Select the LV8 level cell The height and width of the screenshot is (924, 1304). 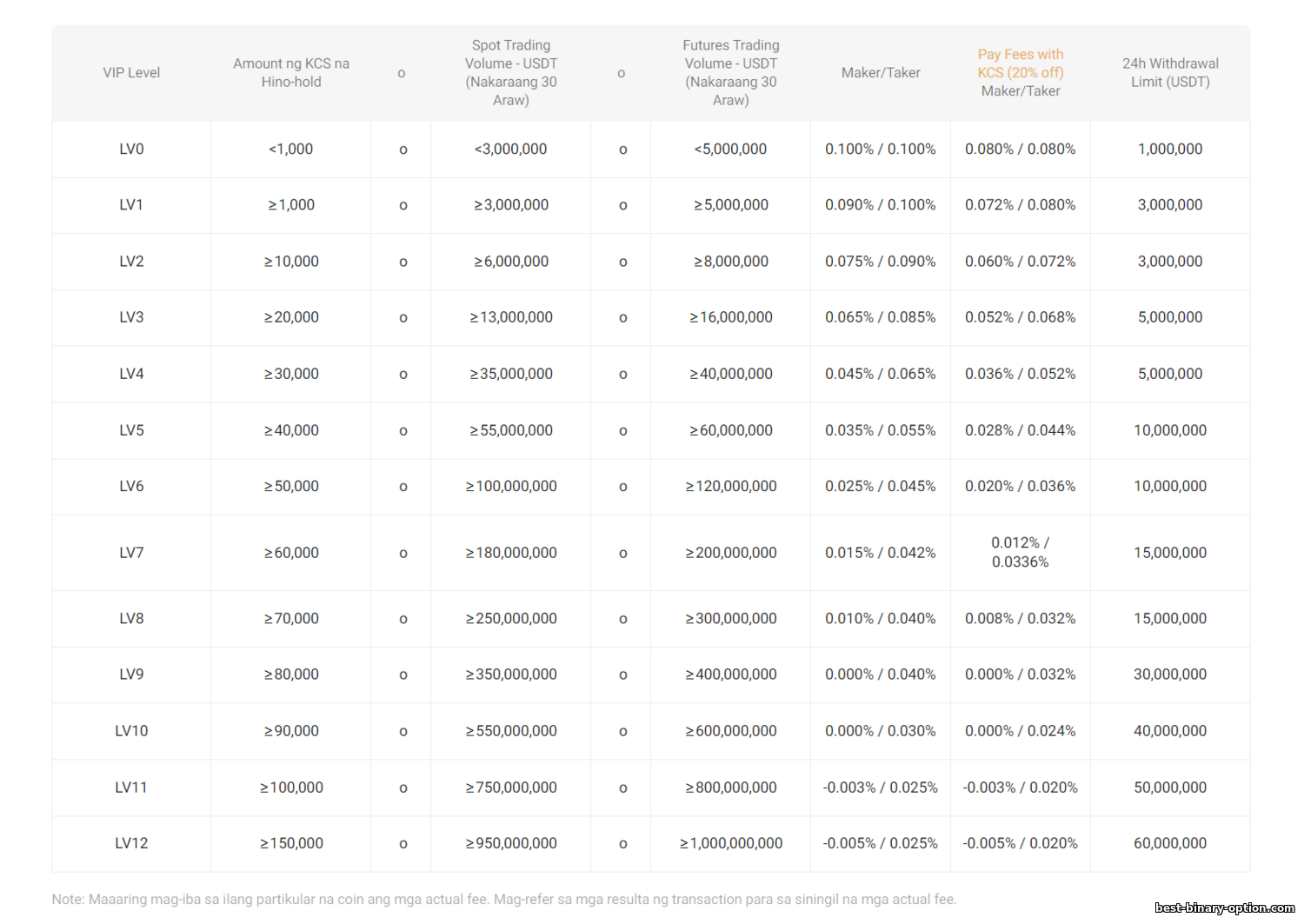(131, 619)
